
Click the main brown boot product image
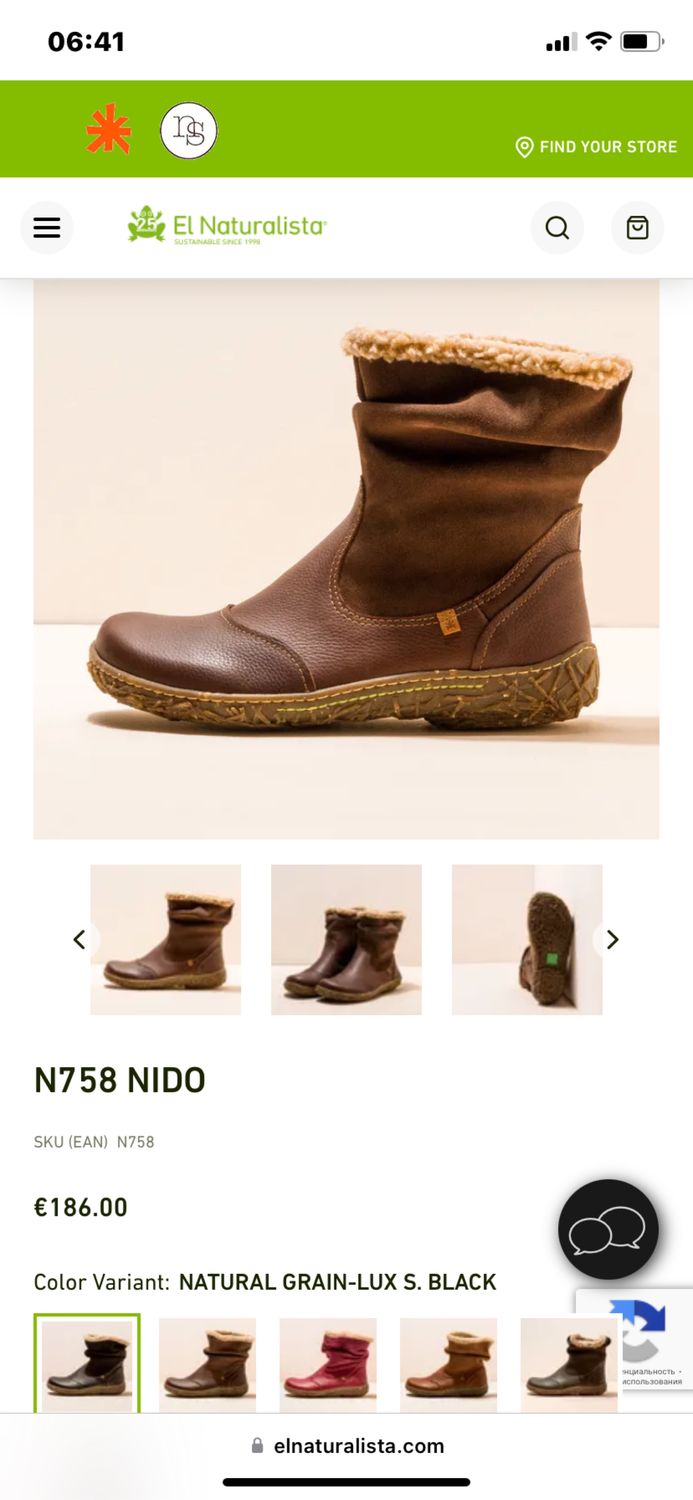346,559
